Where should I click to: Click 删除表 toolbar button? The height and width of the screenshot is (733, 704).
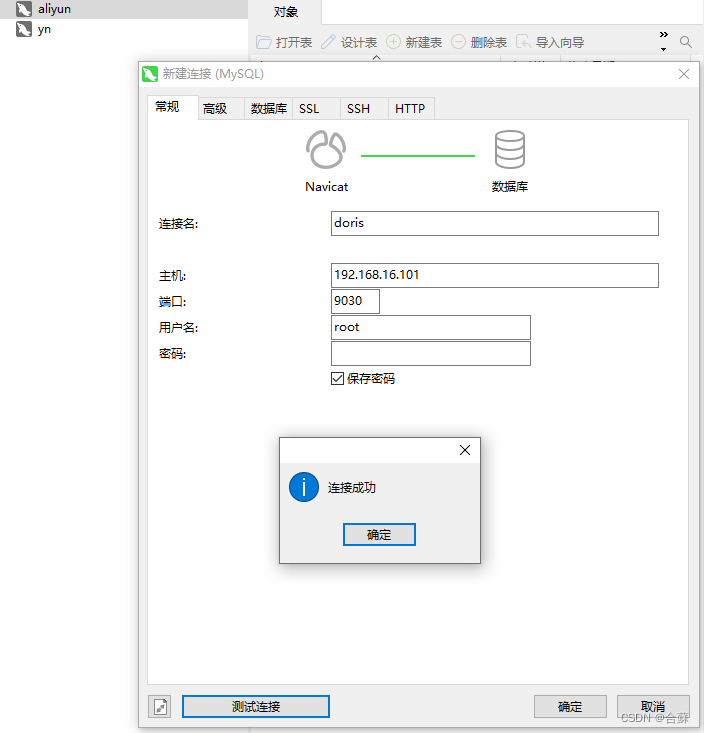(x=479, y=43)
